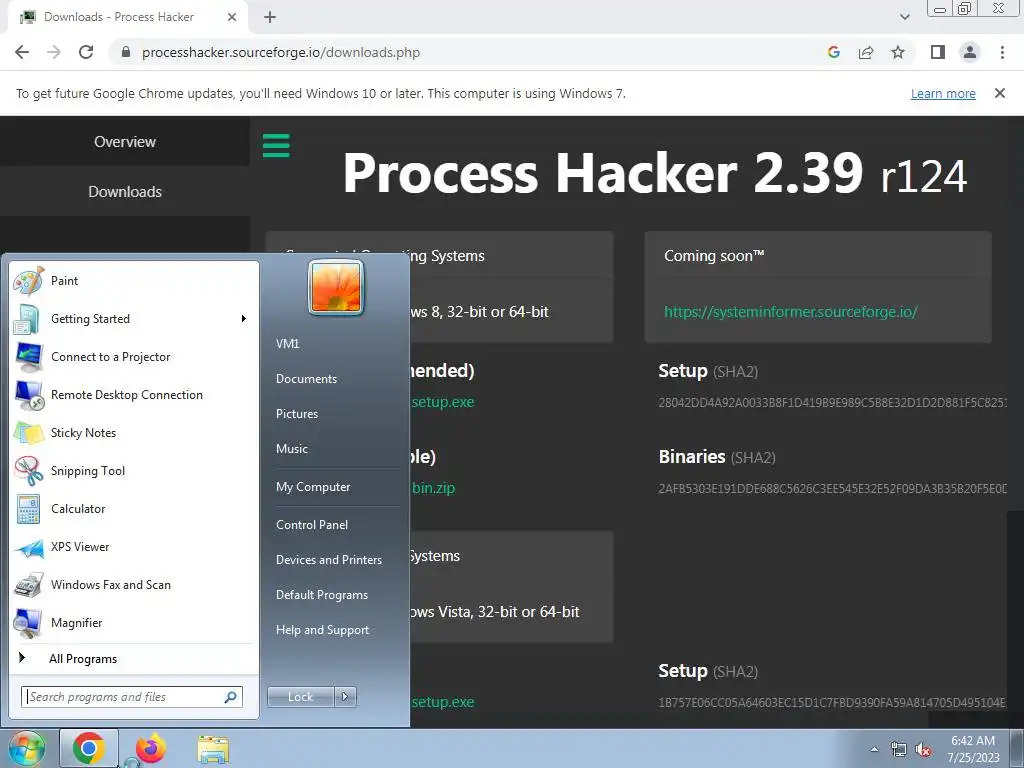Open Documents from Start menu

click(x=306, y=379)
